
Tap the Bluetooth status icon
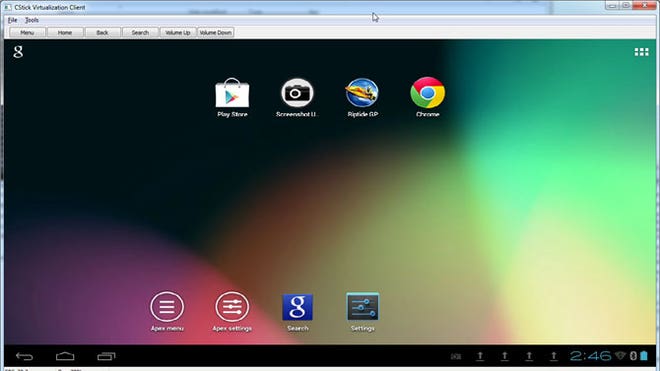click(633, 356)
